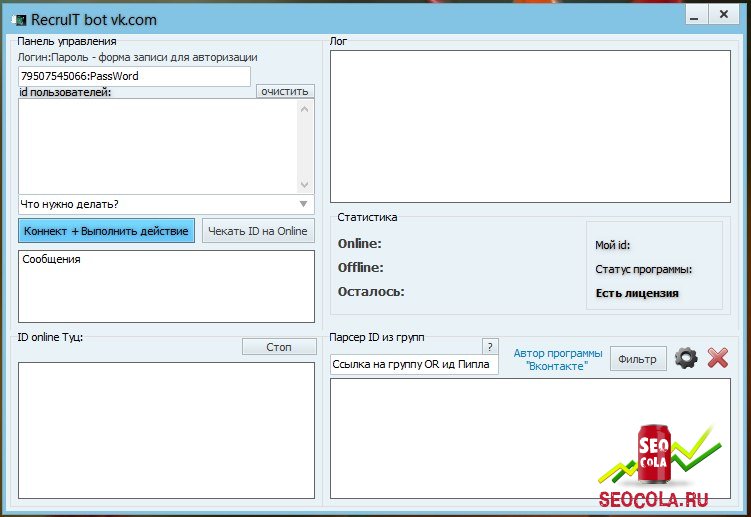Click inside the Лог output area
751x517 pixels.
tap(530, 126)
